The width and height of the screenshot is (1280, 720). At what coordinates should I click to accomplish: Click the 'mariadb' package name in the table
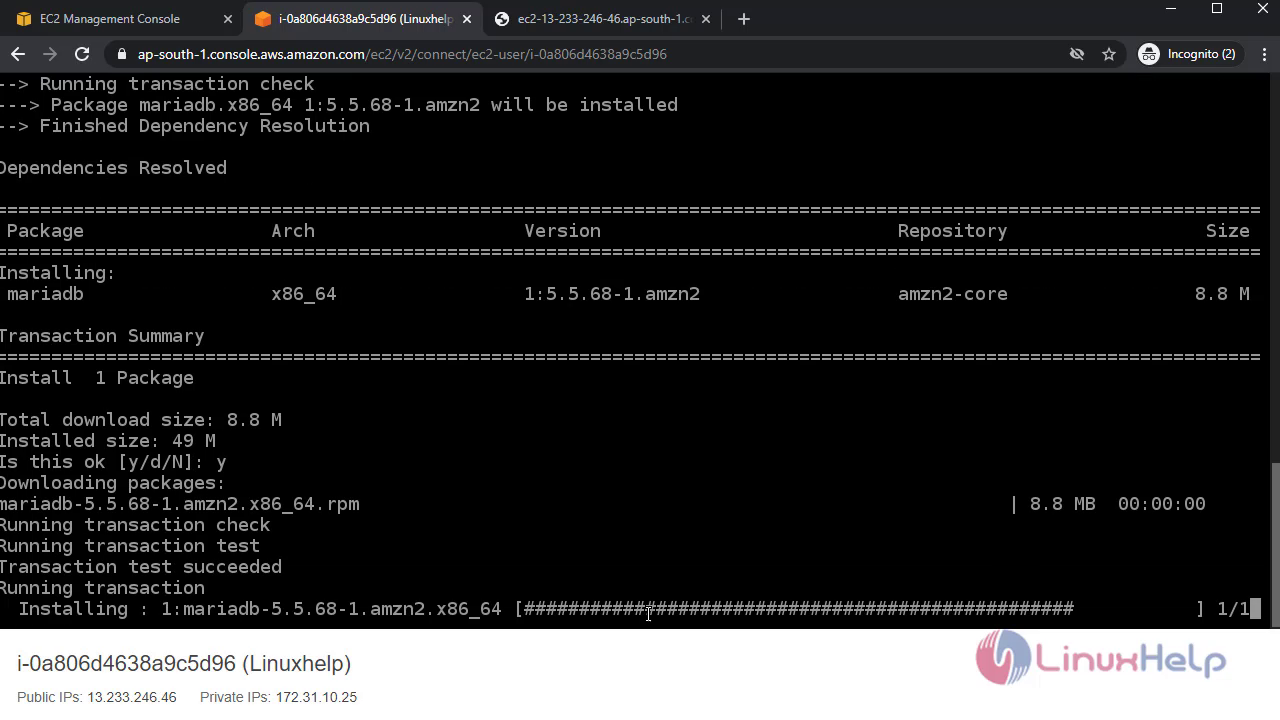tap(45, 293)
